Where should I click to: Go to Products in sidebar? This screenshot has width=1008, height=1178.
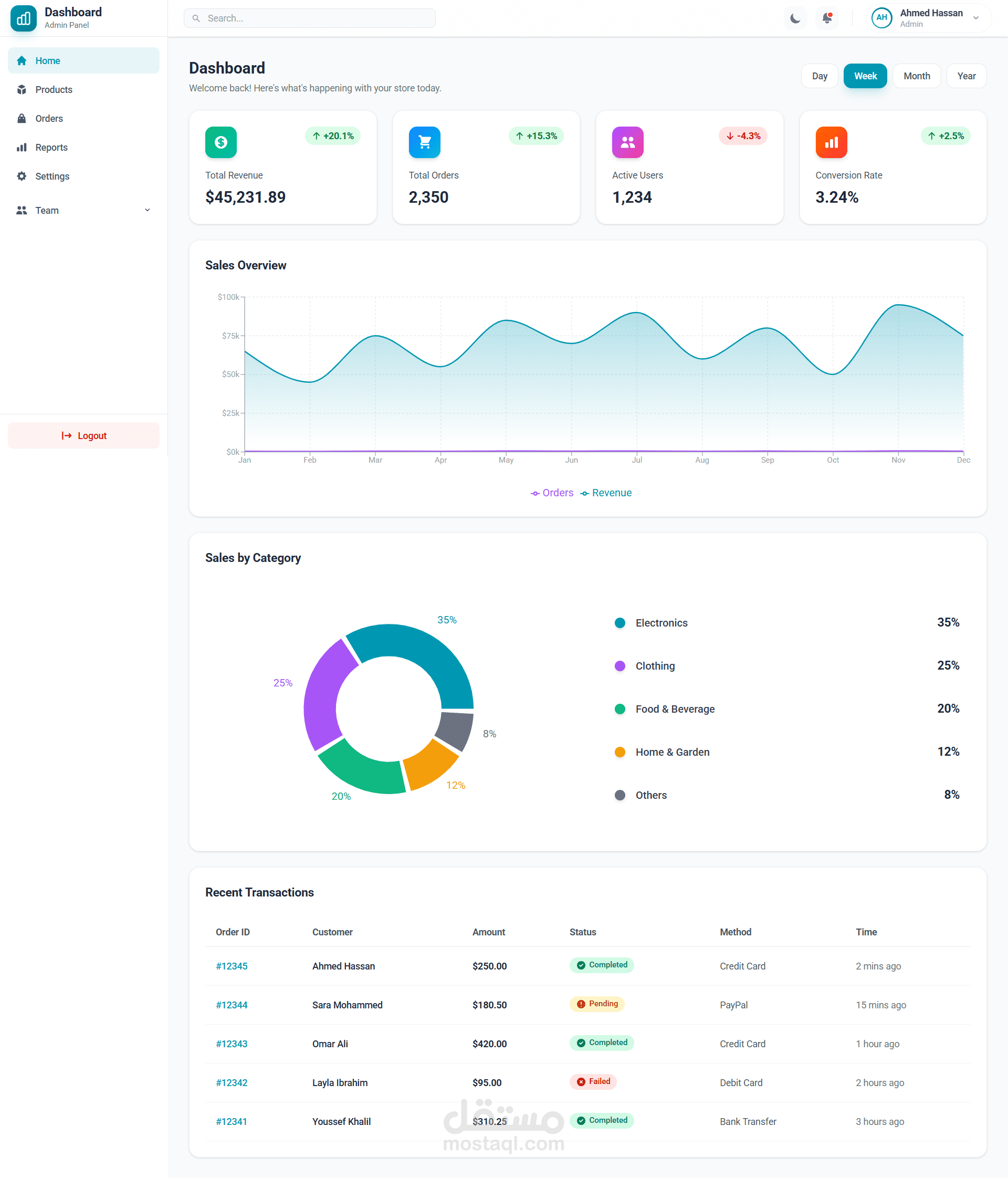(54, 90)
